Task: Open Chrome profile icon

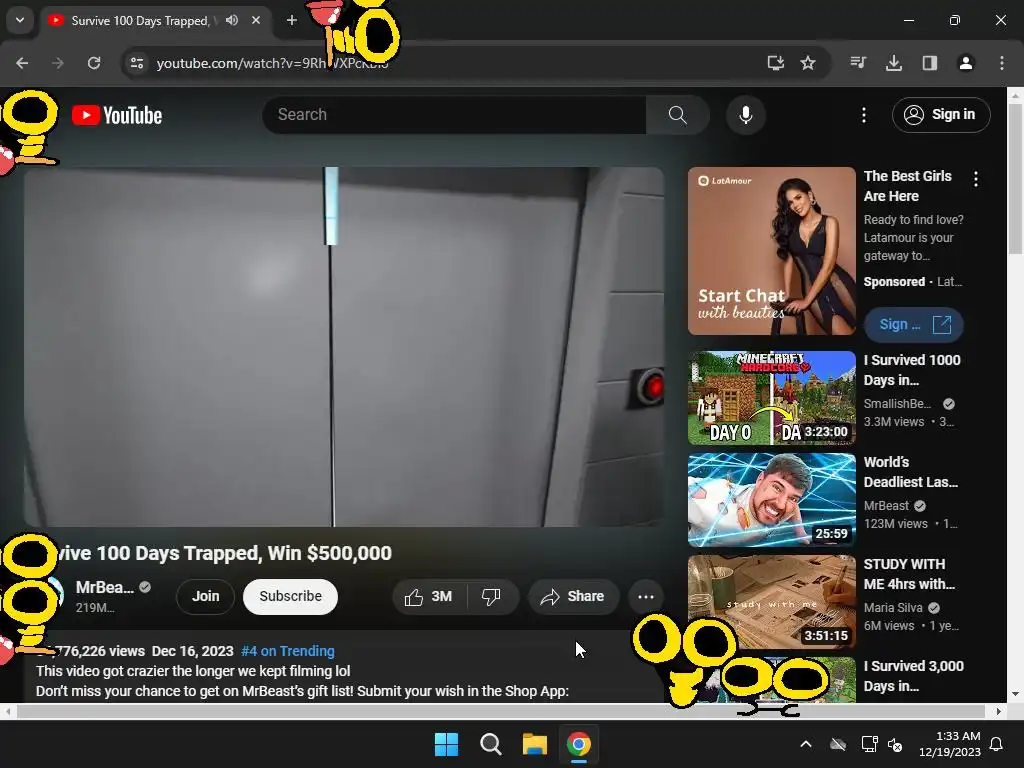Action: 966,63
